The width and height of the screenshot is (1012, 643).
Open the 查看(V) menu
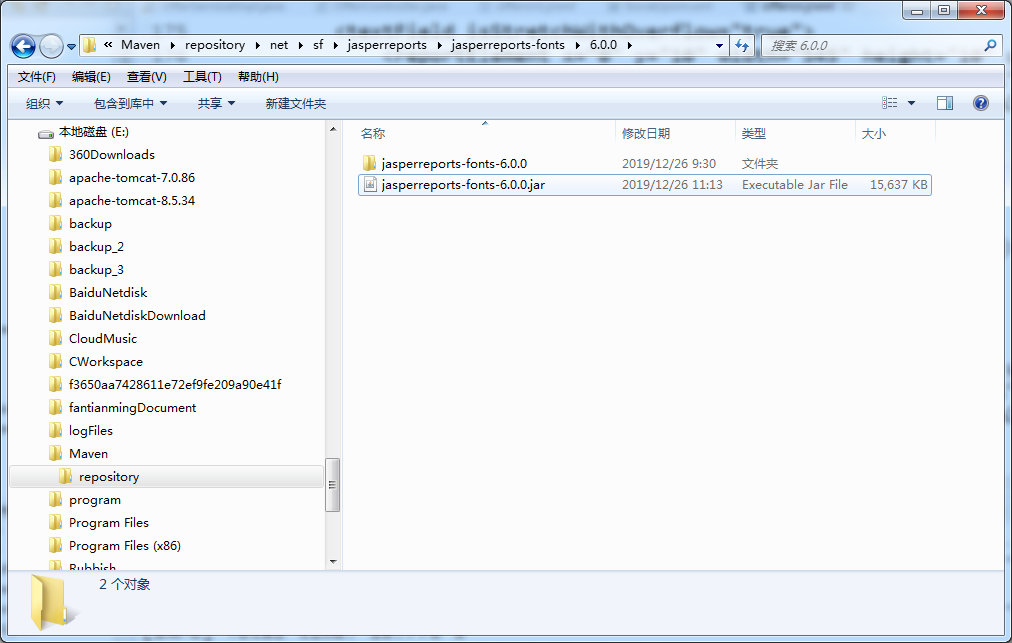tap(147, 77)
